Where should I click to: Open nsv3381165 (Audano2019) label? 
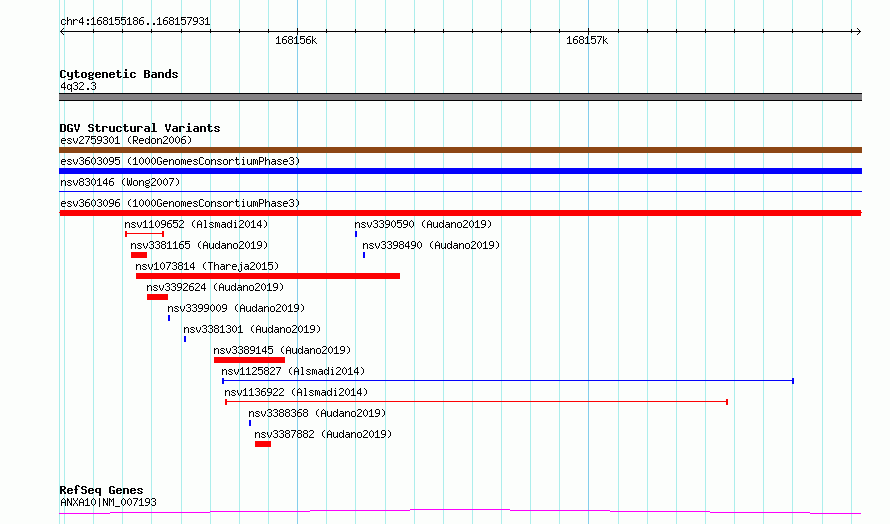[199, 245]
